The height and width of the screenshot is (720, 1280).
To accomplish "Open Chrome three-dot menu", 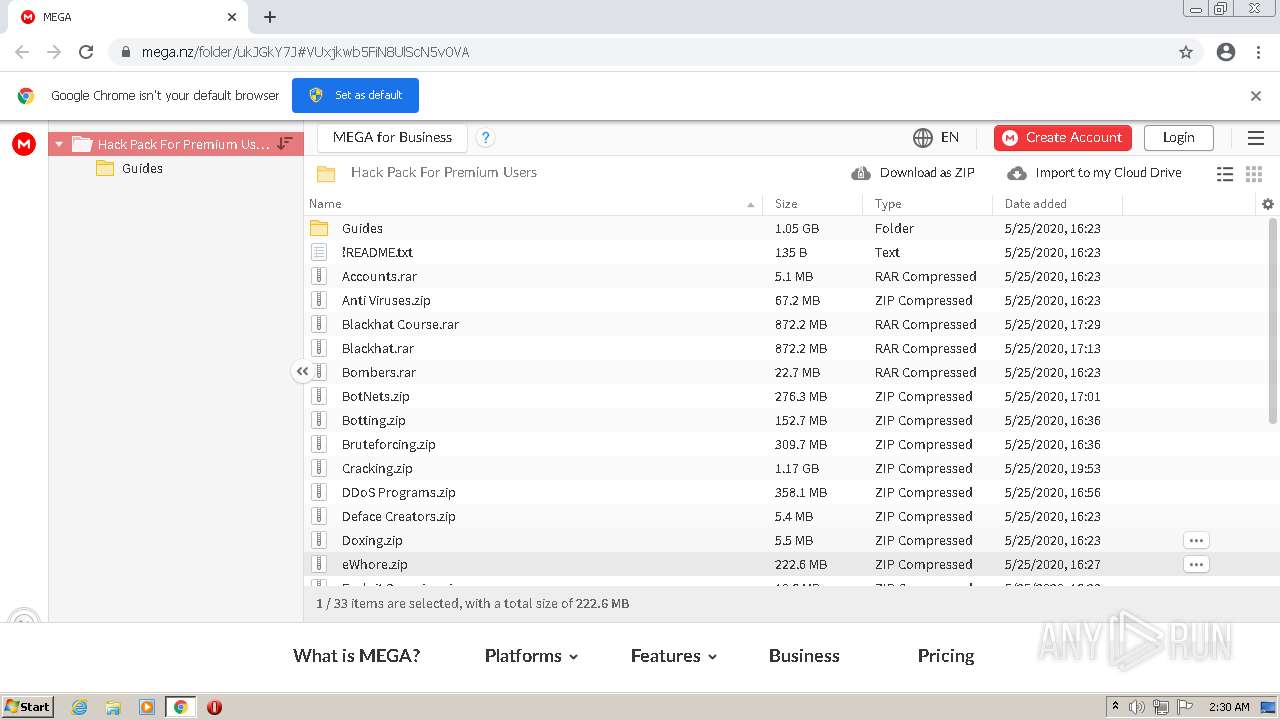I will [x=1259, y=52].
